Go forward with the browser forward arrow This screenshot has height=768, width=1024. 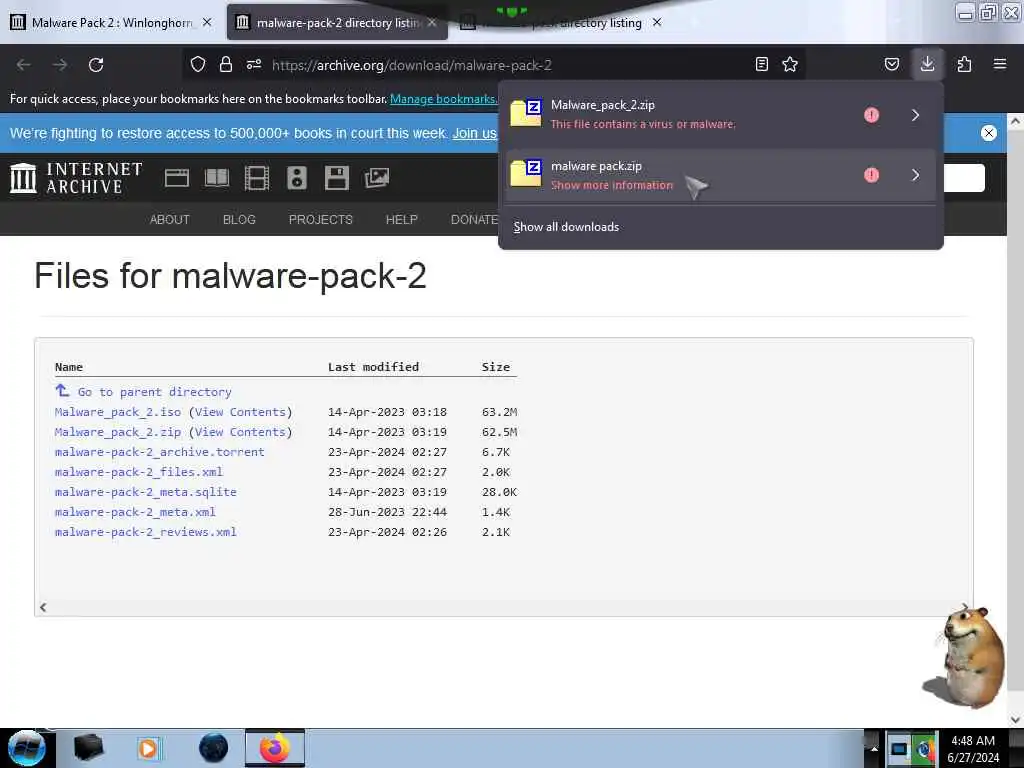tap(60, 65)
